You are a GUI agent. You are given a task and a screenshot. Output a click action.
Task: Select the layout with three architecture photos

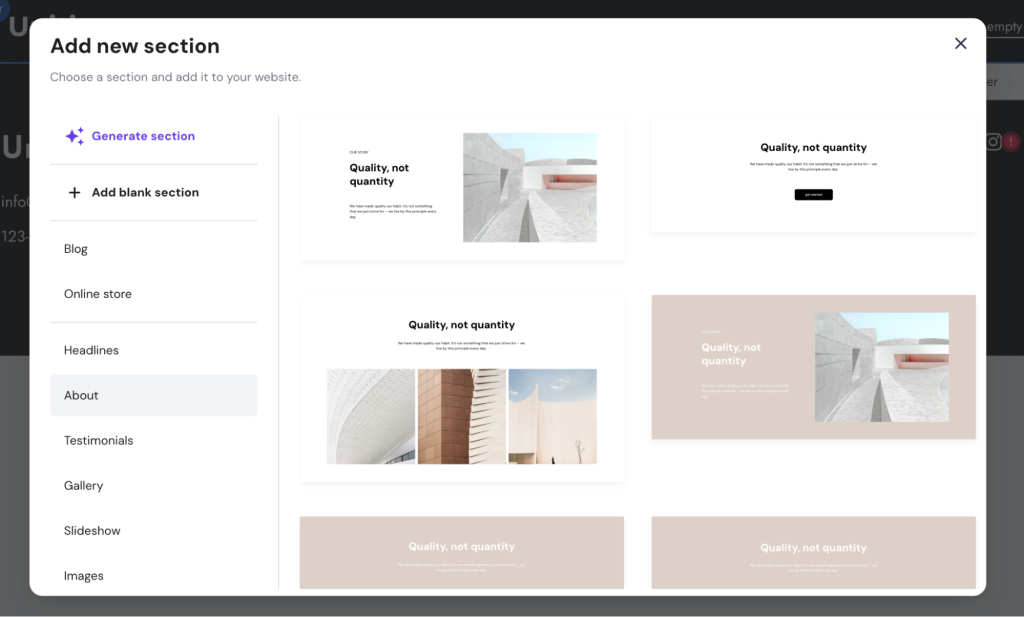[x=462, y=389]
